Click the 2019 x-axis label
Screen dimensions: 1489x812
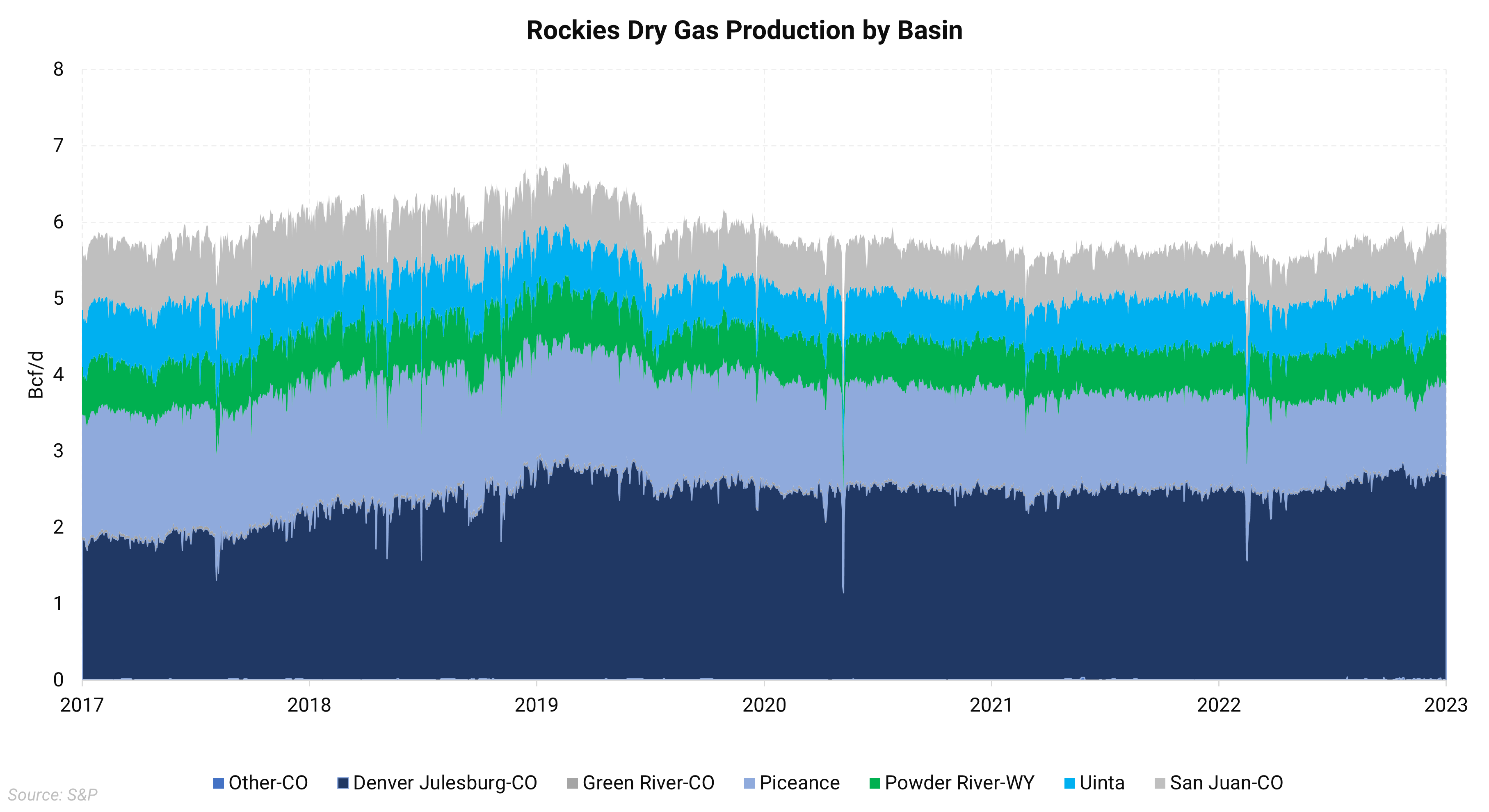(x=537, y=705)
